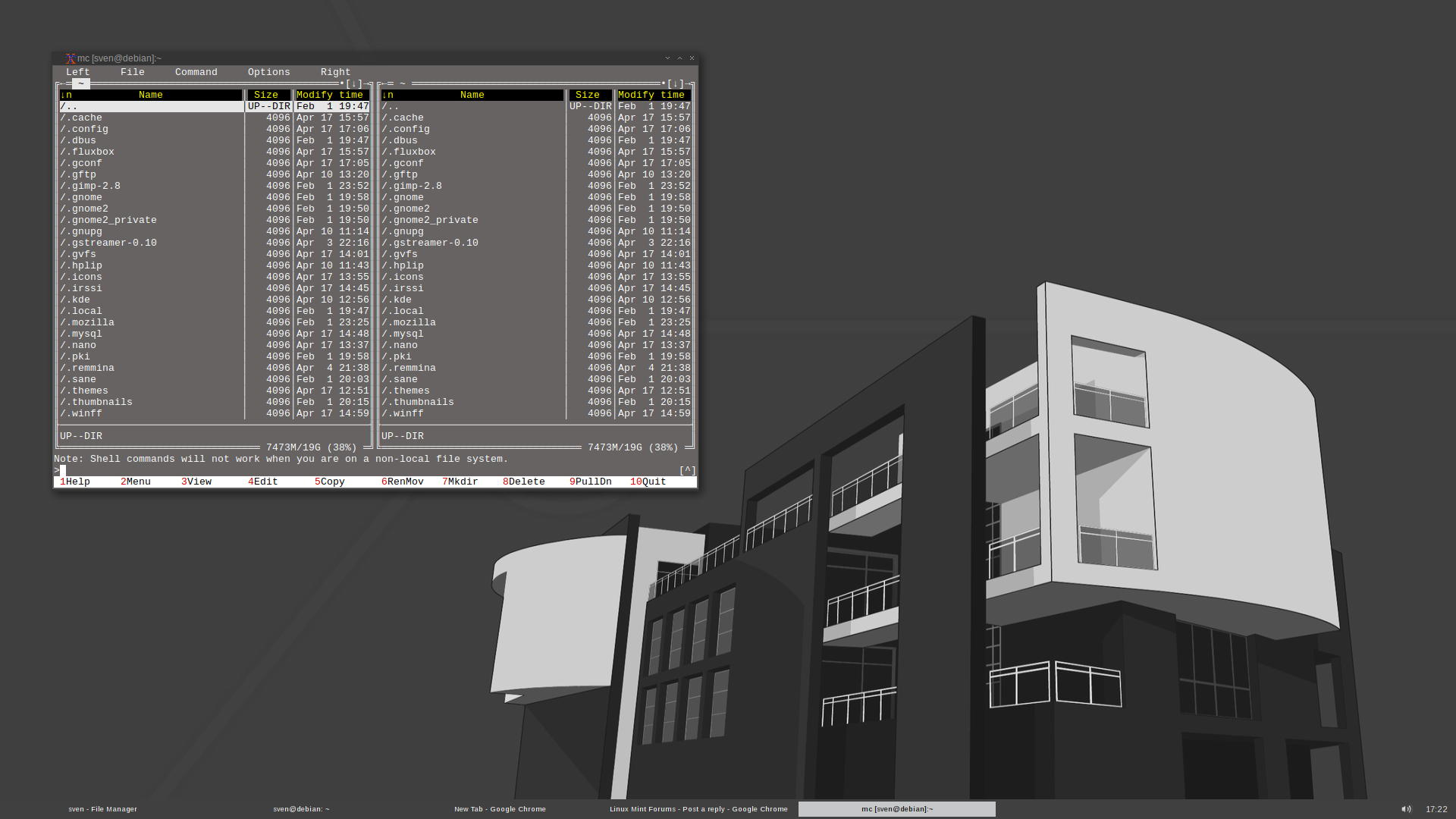
Task: Click the 4Edit function key button
Action: click(263, 482)
